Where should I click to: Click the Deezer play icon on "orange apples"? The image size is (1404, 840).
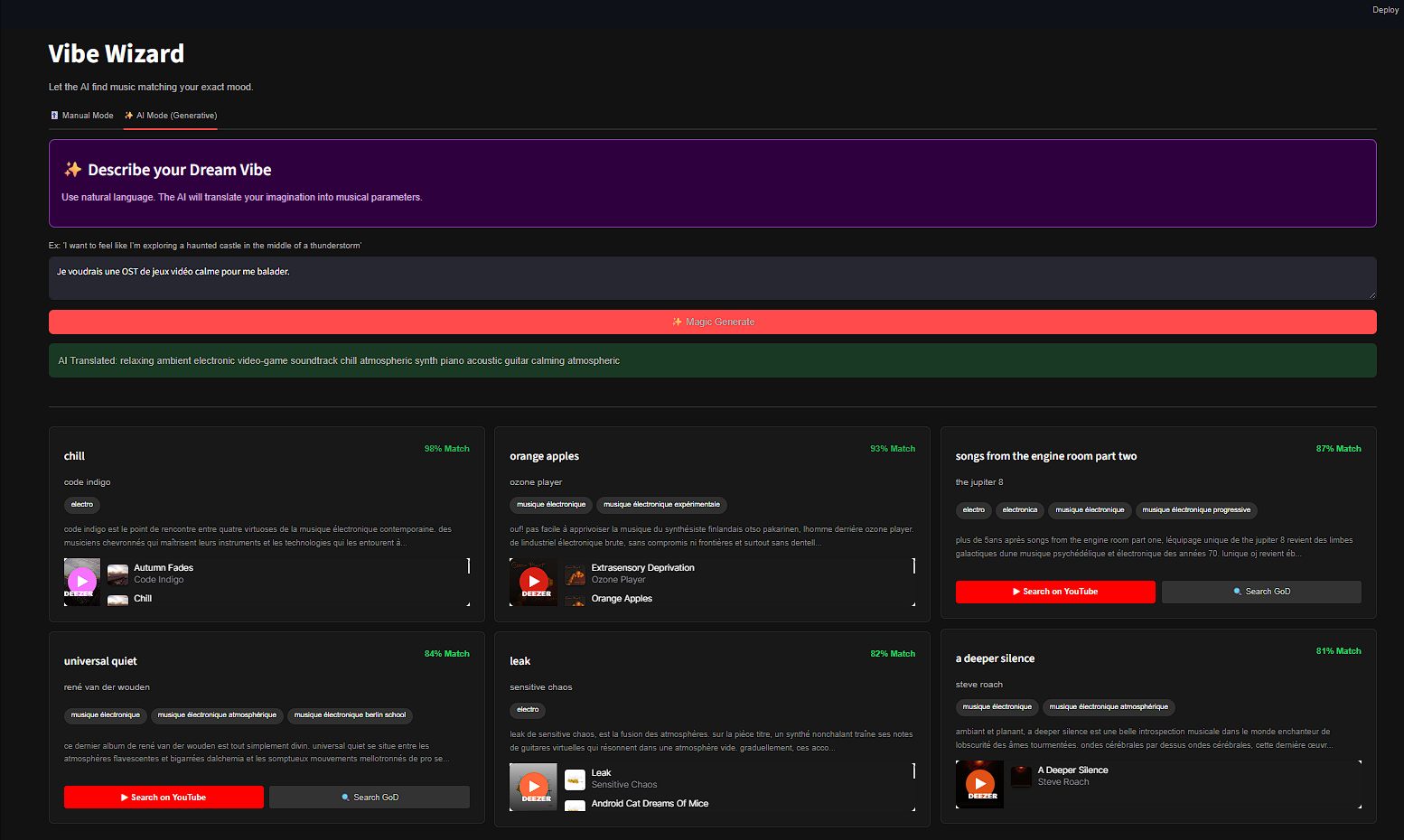[x=533, y=581]
